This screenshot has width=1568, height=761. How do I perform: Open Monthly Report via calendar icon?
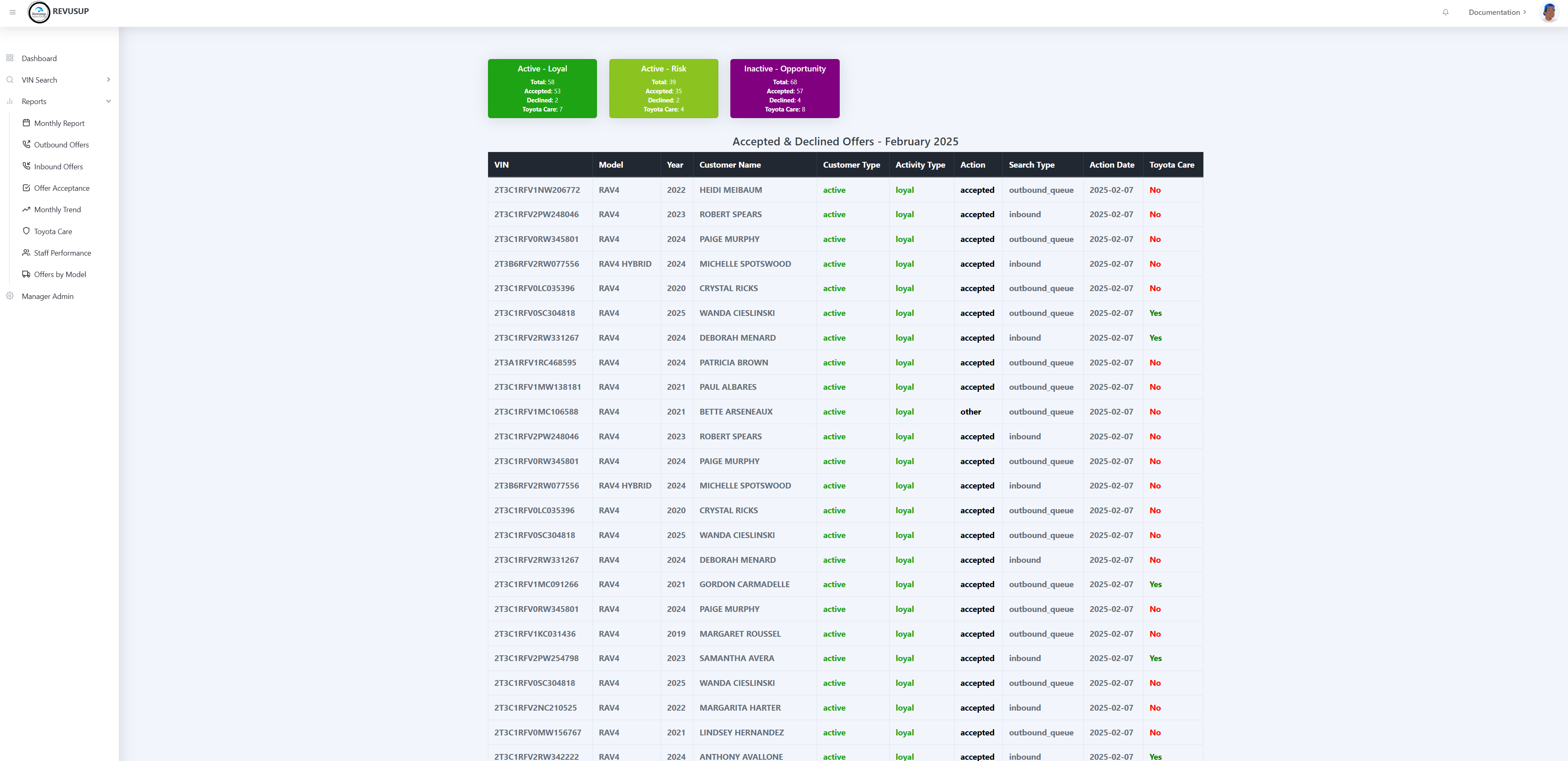coord(26,123)
